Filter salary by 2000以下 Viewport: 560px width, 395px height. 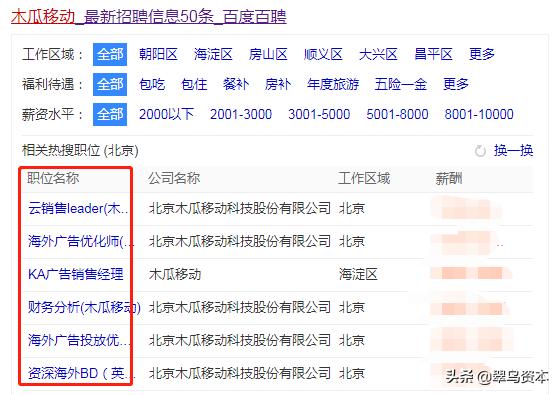coord(166,114)
